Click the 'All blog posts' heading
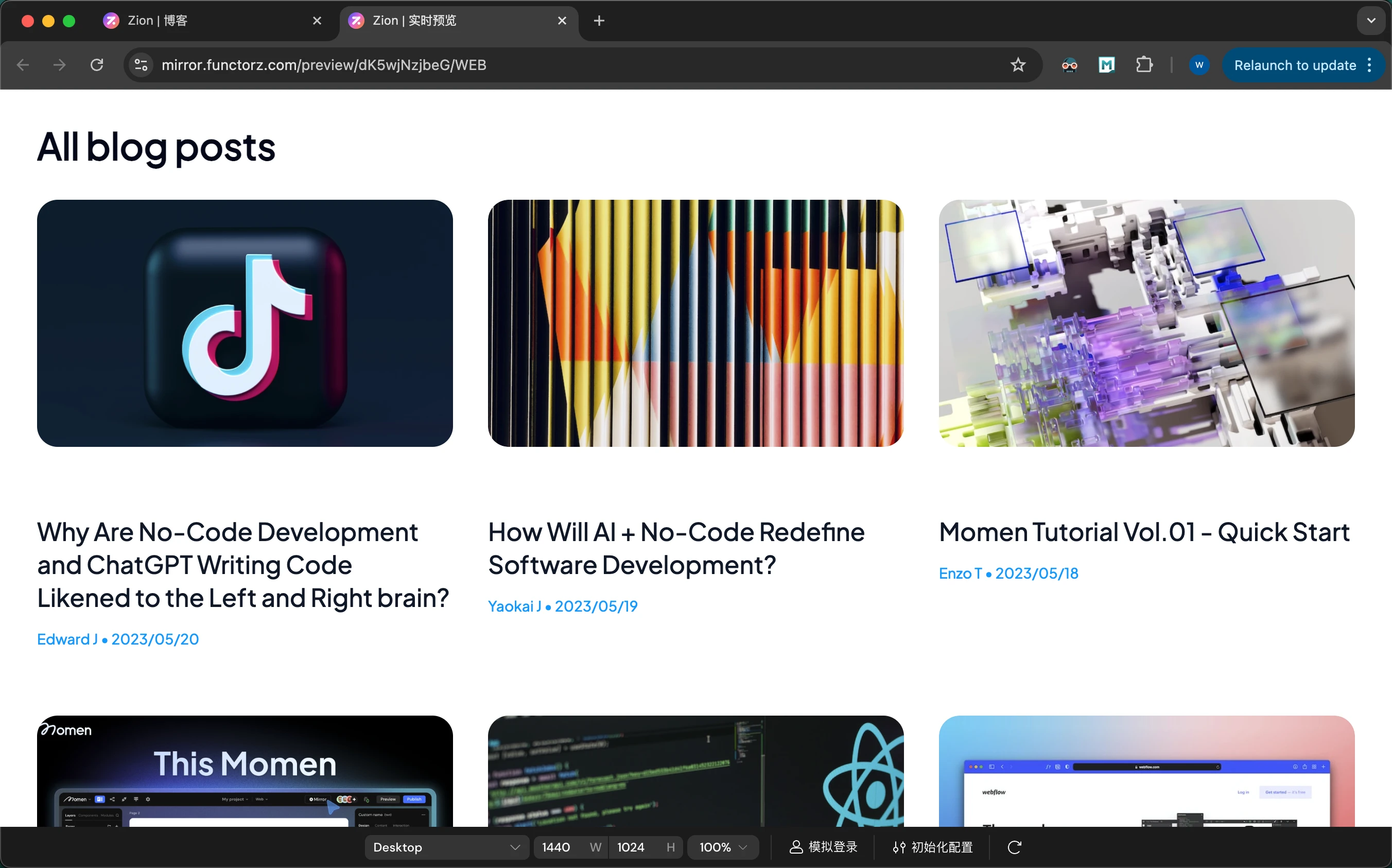Viewport: 1392px width, 868px height. click(x=156, y=147)
